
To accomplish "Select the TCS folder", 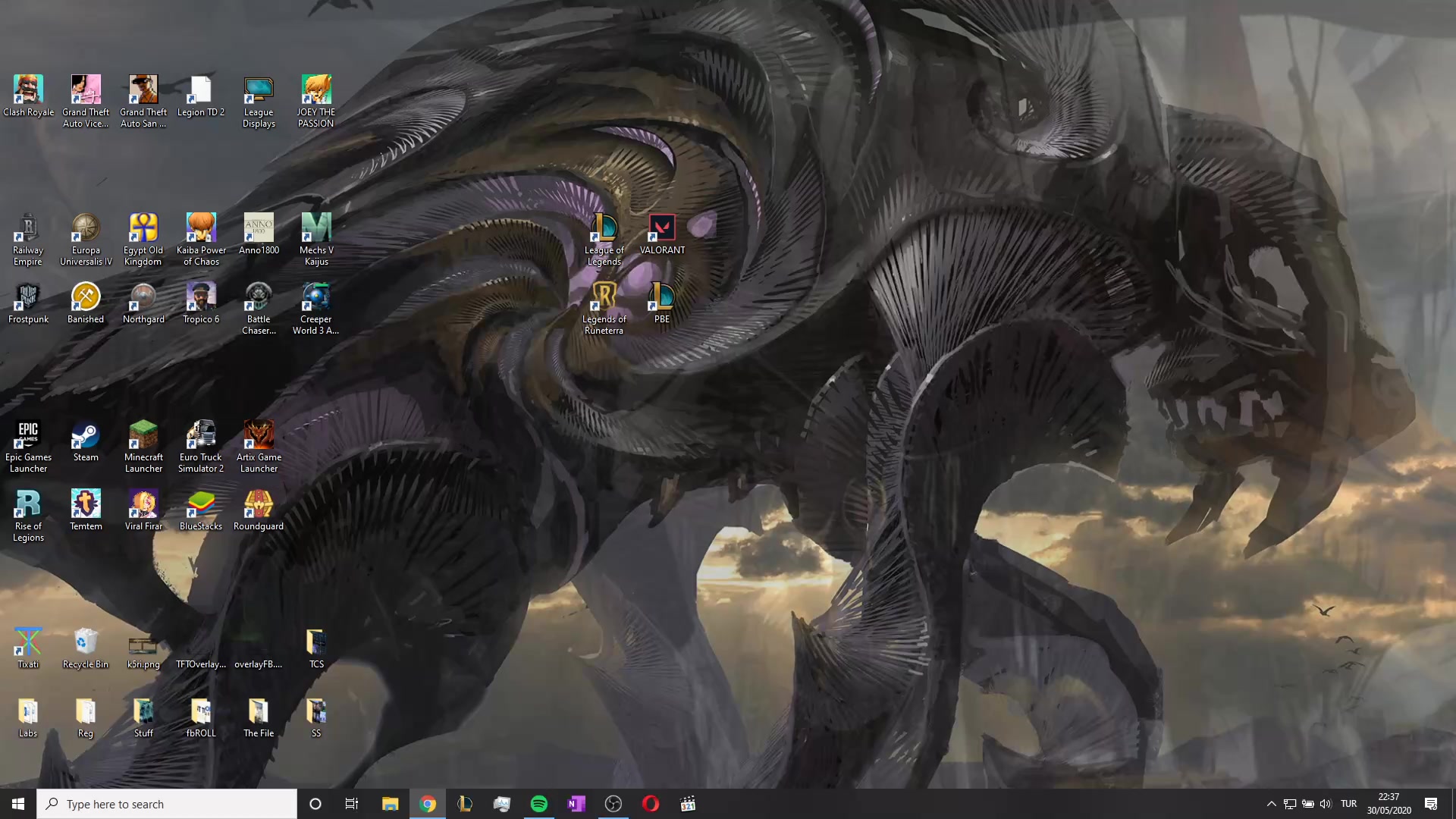I will pyautogui.click(x=316, y=648).
